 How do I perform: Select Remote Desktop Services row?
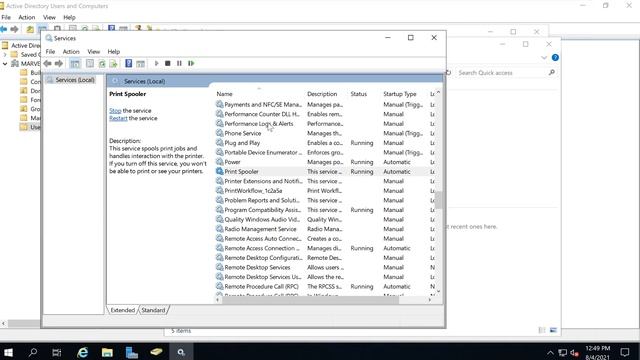pyautogui.click(x=325, y=267)
